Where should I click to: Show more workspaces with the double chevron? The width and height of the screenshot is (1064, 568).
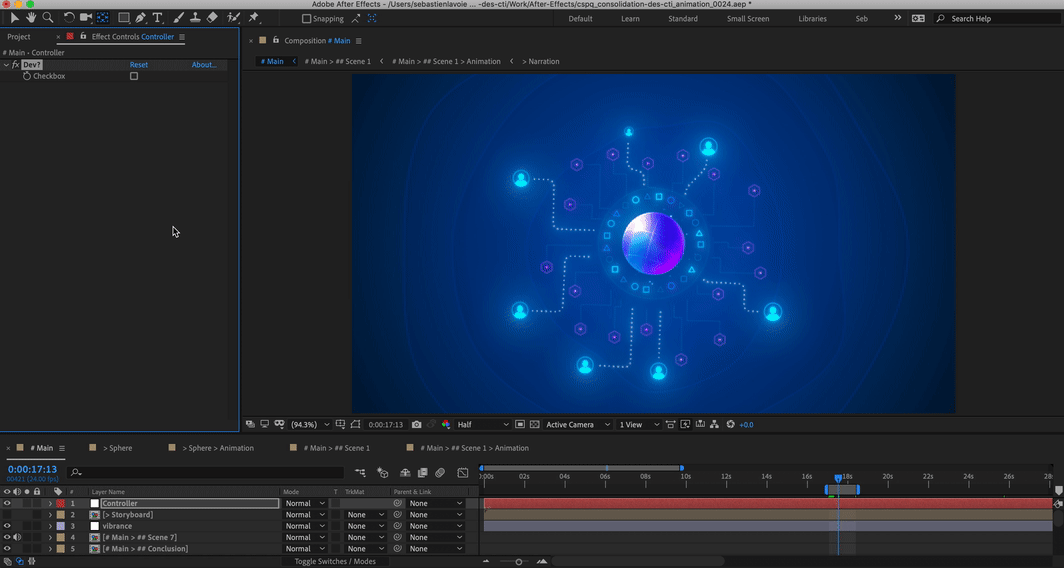(x=898, y=18)
